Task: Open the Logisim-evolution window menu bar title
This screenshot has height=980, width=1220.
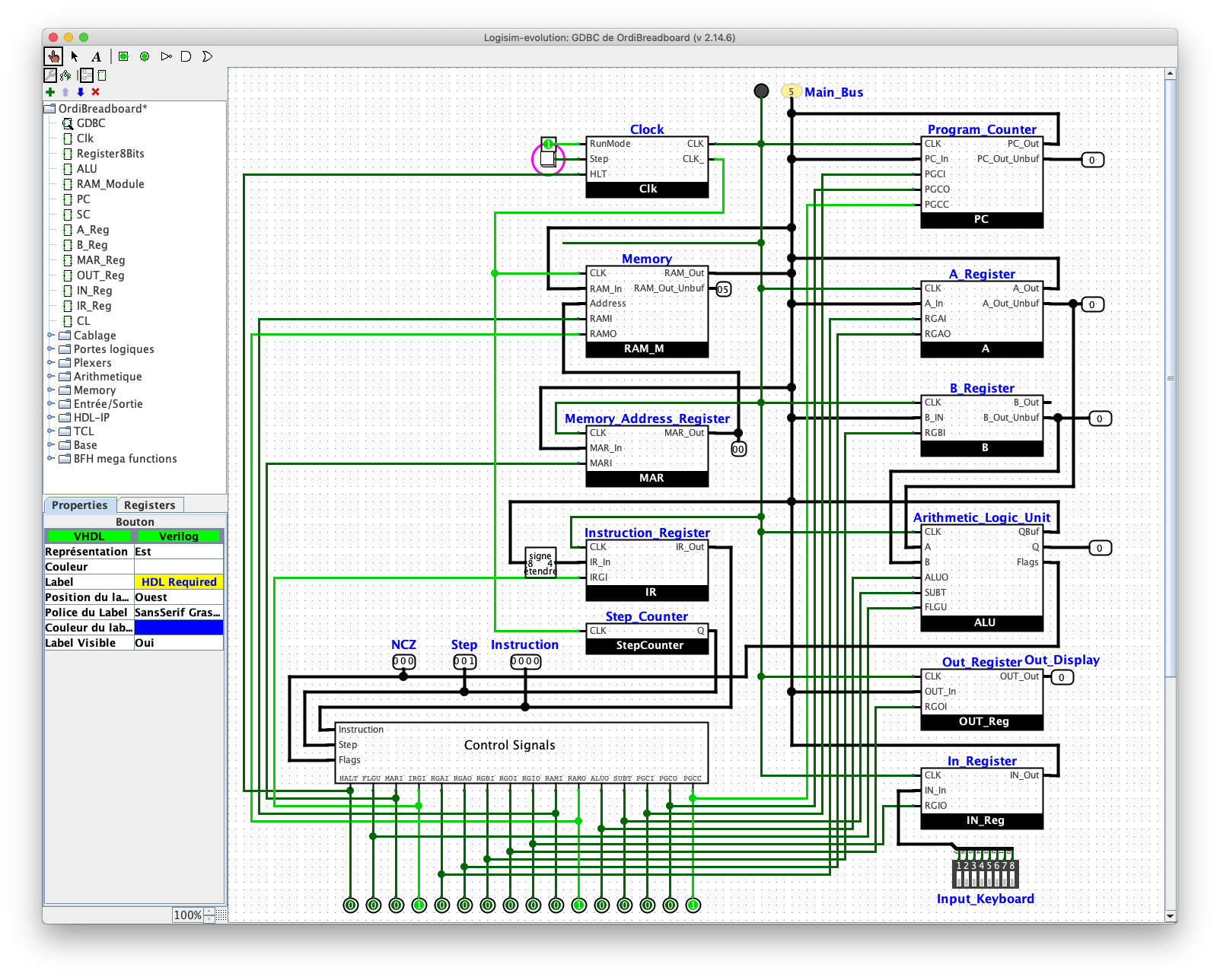Action: point(609,36)
